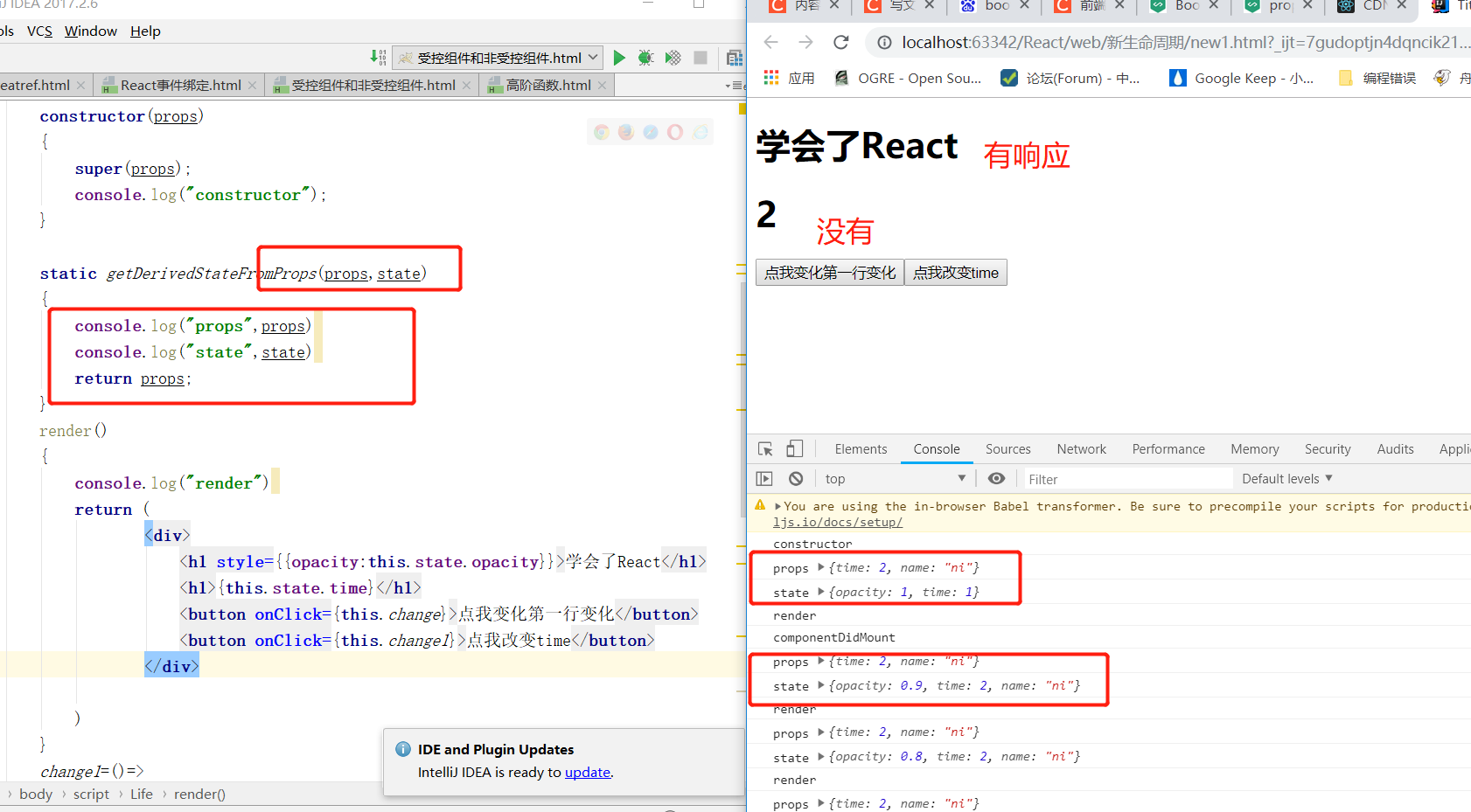Open the project structure icon in IDEA toolbar
The width and height of the screenshot is (1471, 812).
[735, 58]
